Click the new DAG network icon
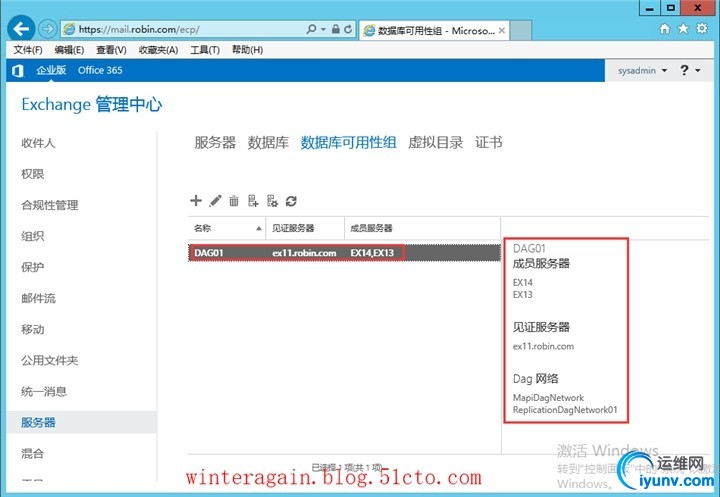Viewport: 720px width, 497px height. point(272,201)
